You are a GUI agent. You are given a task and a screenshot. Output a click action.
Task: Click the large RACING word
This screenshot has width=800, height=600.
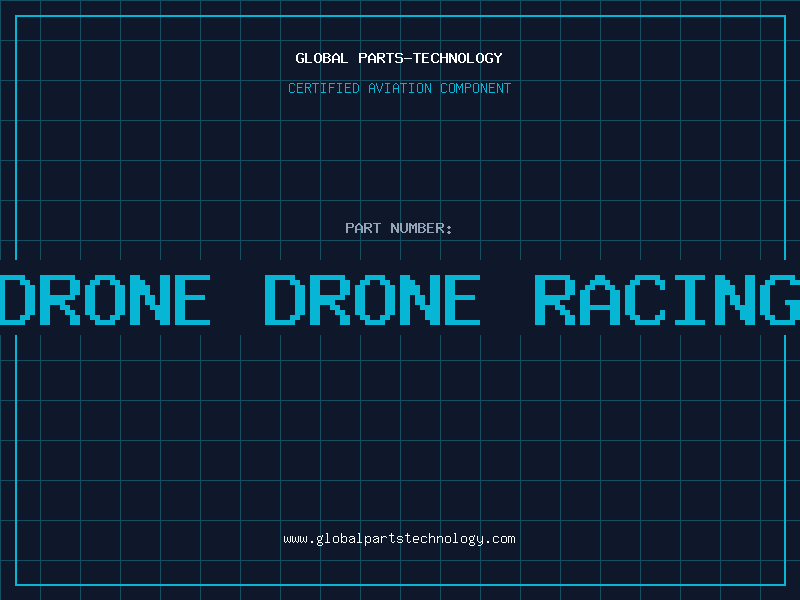click(x=666, y=299)
